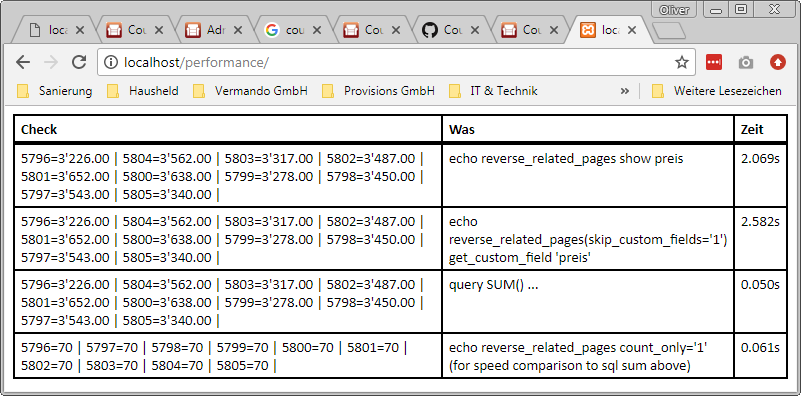
Task: Open a new tab
Action: tap(669, 31)
